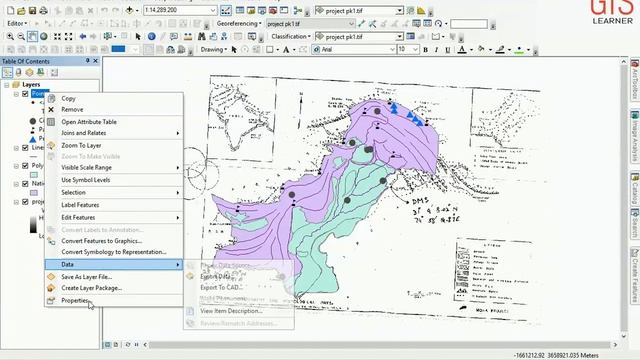Open font color picker dropdown arrow
Image resolution: width=640 pixels, height=360 pixels.
point(471,50)
